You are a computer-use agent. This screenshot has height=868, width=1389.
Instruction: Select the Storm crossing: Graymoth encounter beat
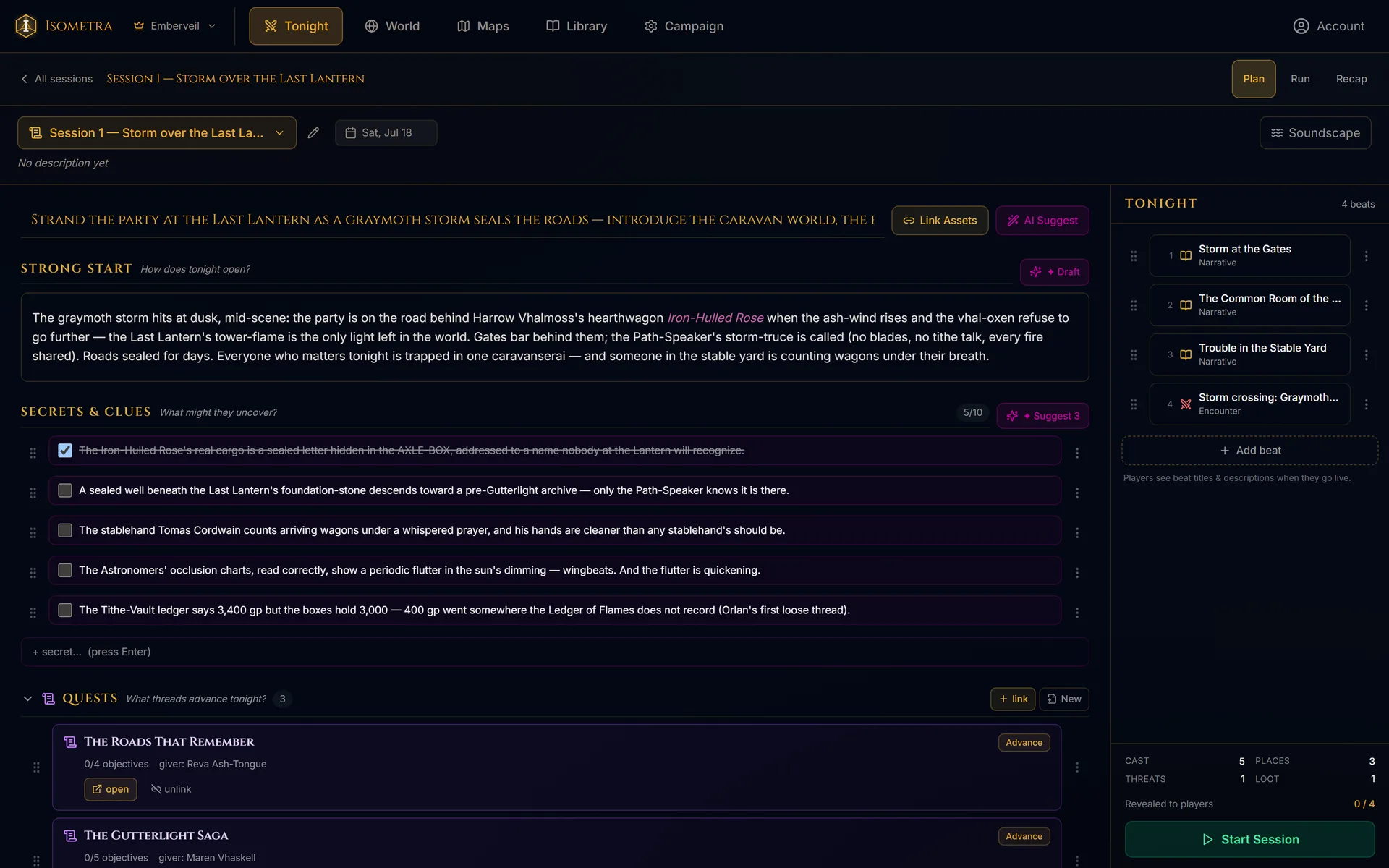pos(1249,404)
